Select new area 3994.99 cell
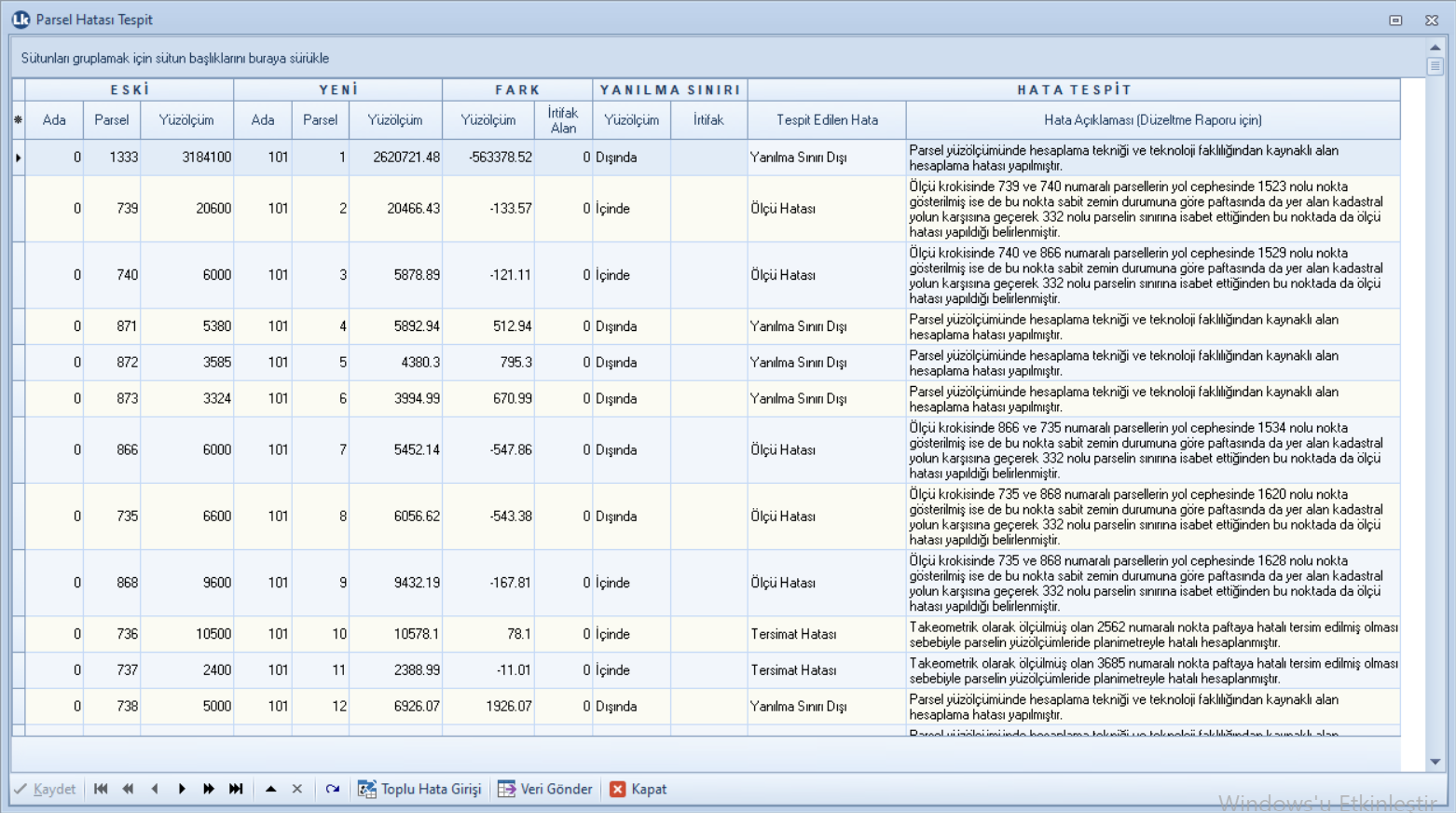Screen dimensions: 1456x813 coord(395,399)
